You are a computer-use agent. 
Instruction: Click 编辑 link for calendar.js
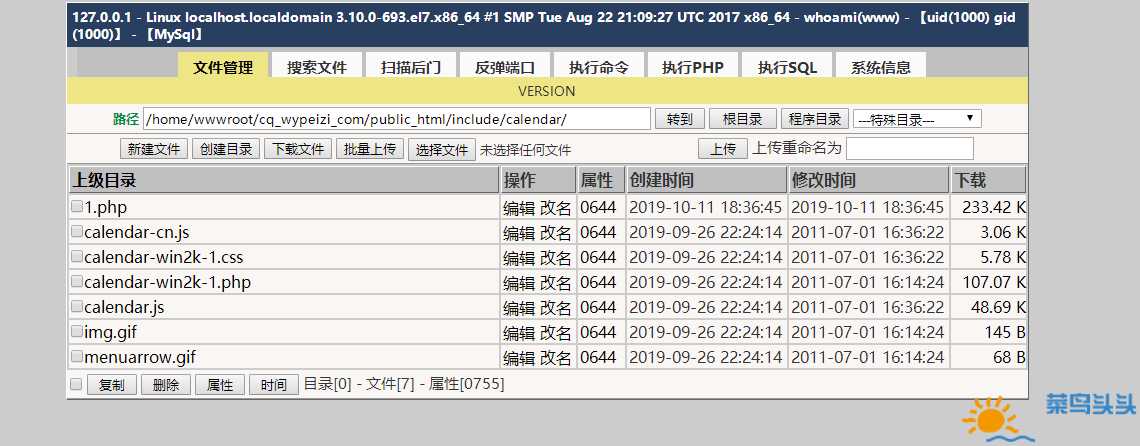pyautogui.click(x=519, y=308)
